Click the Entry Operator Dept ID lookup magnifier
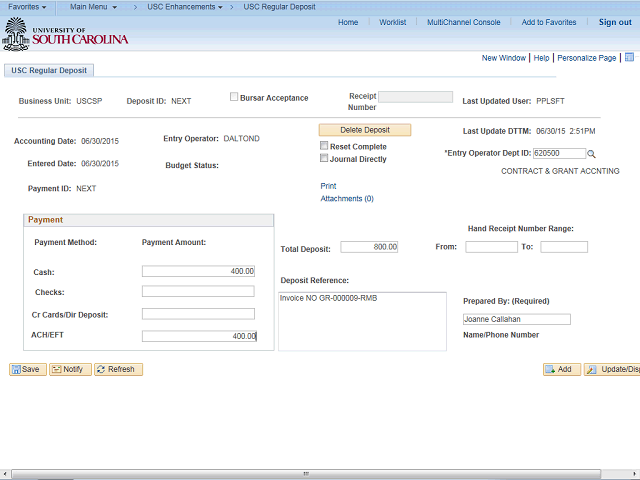Screen dimensions: 640x480 coord(591,154)
